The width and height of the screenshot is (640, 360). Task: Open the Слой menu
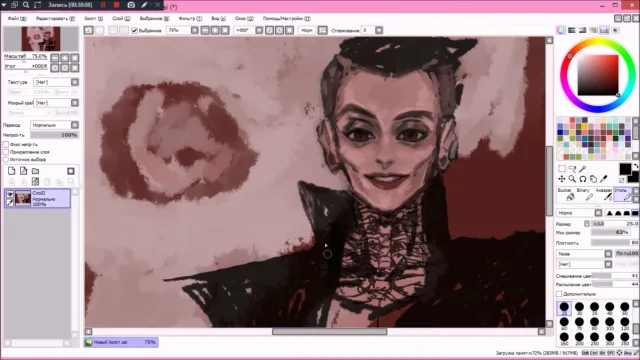coord(121,18)
